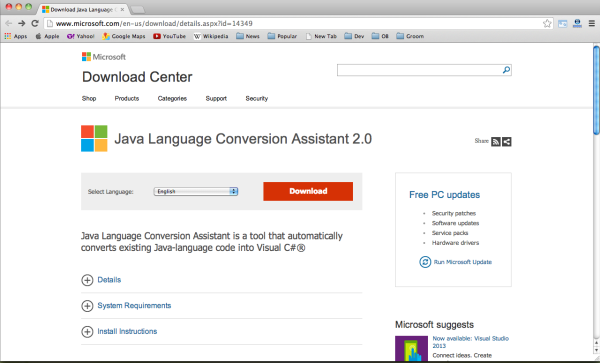Open the Categories menu item
600x363 pixels.
pyautogui.click(x=172, y=98)
